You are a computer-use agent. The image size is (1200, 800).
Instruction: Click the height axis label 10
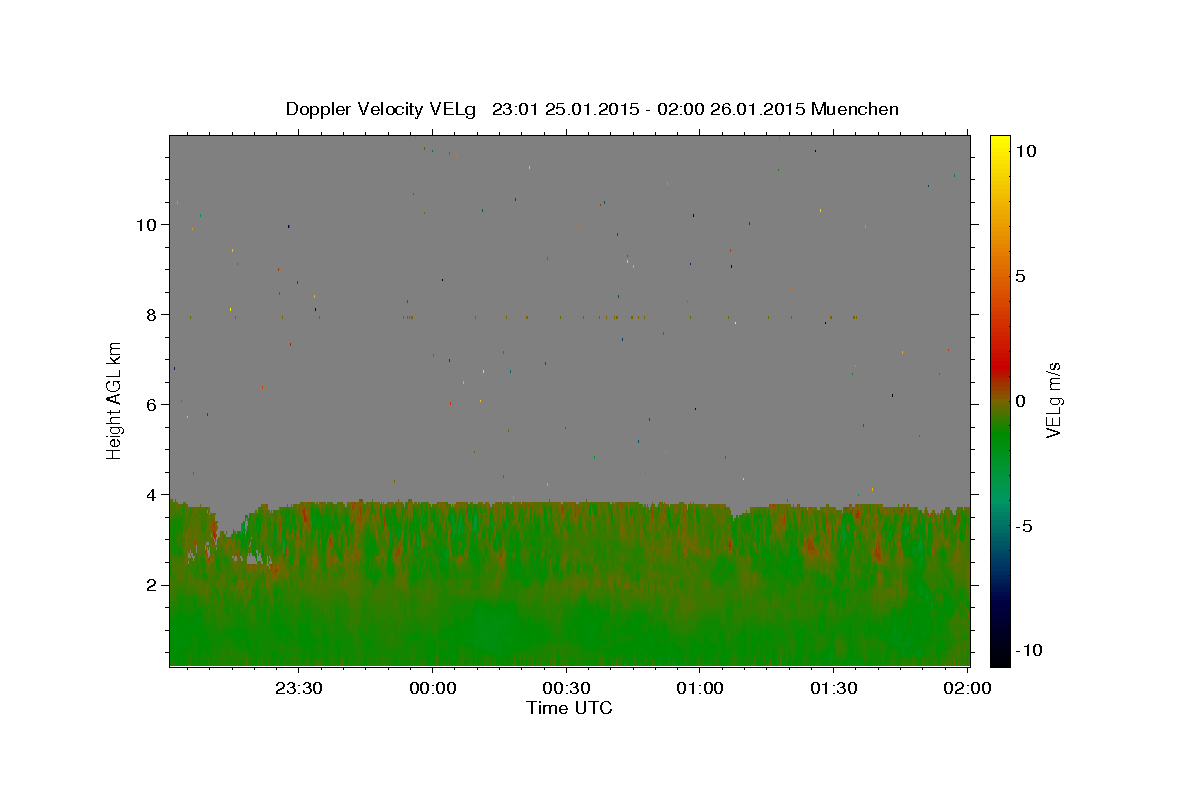click(x=149, y=225)
